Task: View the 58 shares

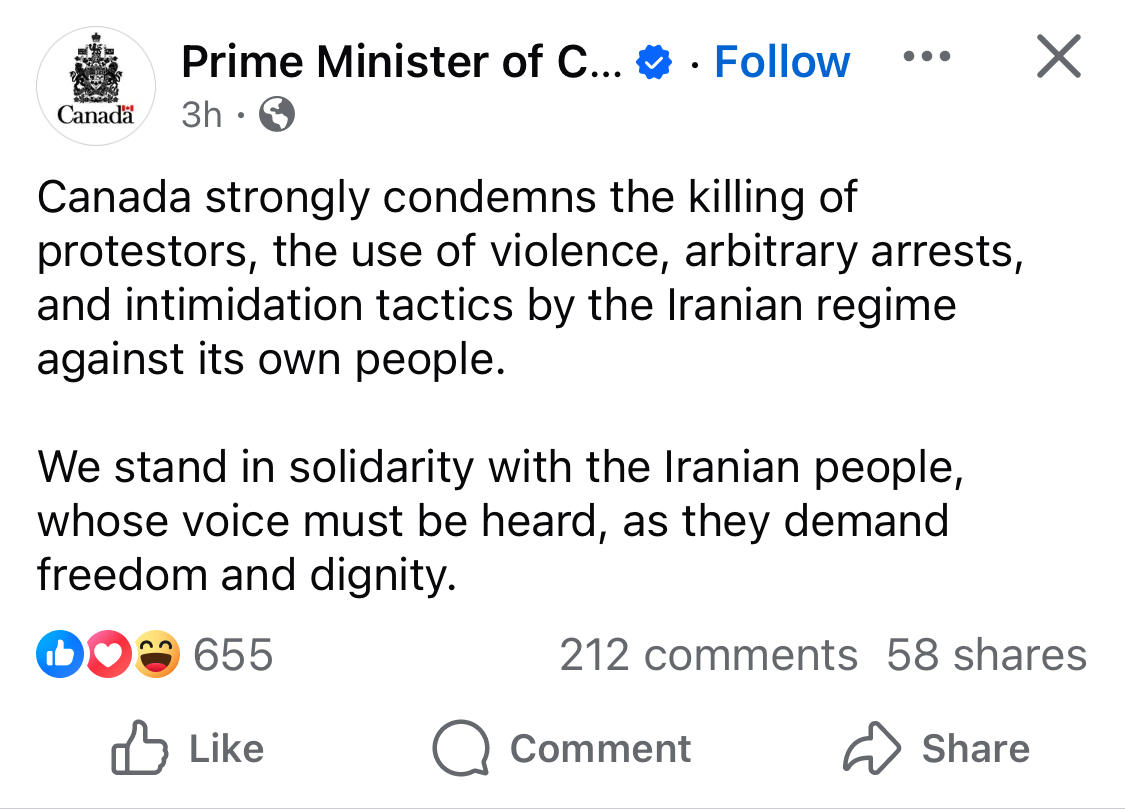Action: tap(986, 656)
